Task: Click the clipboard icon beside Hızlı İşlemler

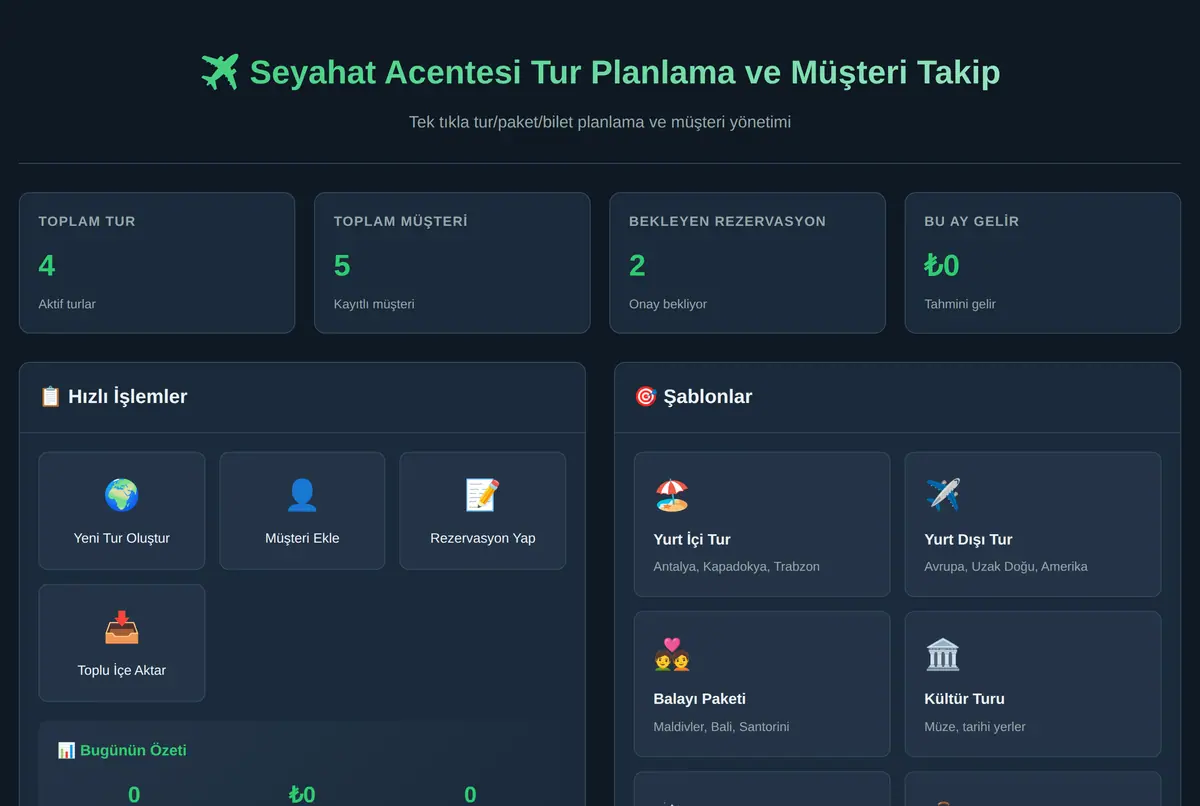Action: [50, 397]
